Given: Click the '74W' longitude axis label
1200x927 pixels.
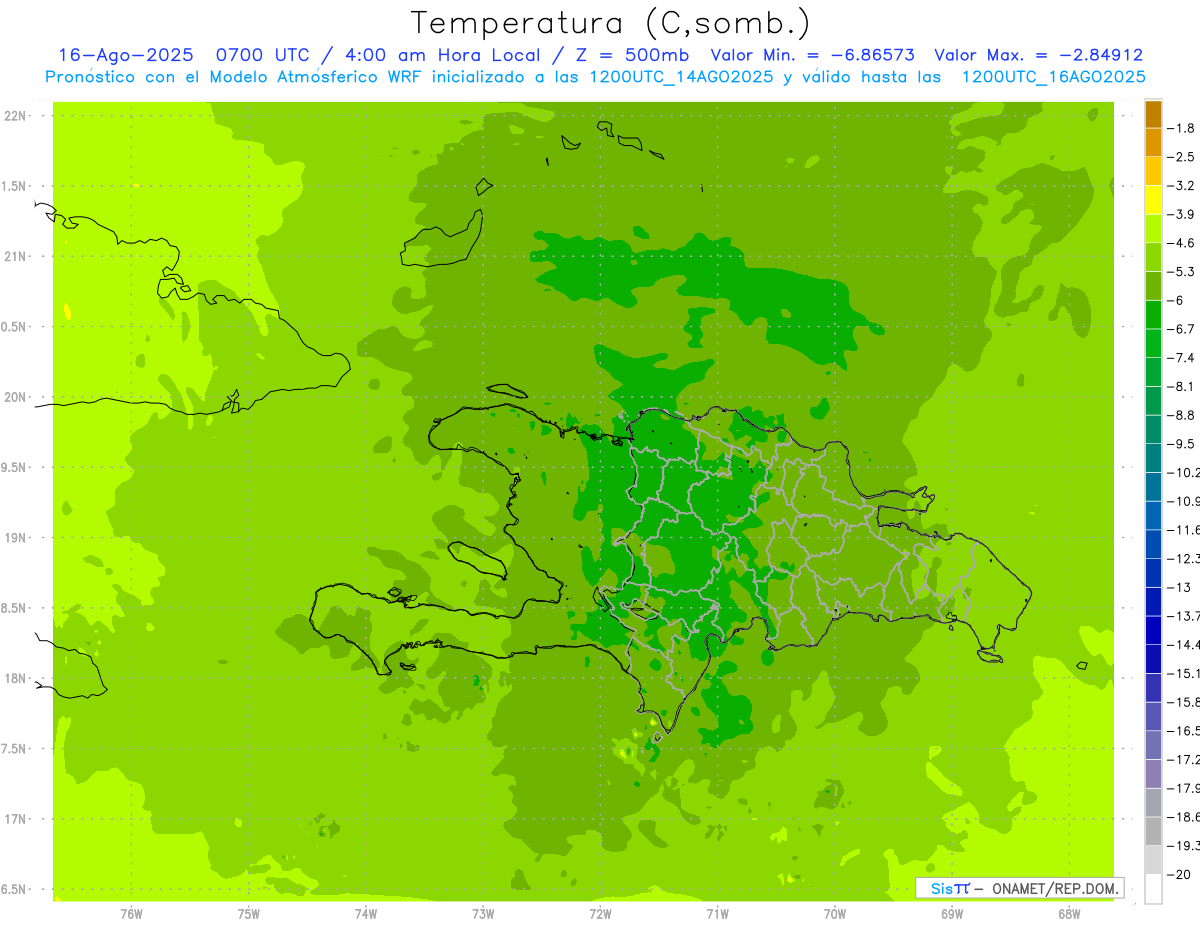Looking at the screenshot, I should click(366, 914).
